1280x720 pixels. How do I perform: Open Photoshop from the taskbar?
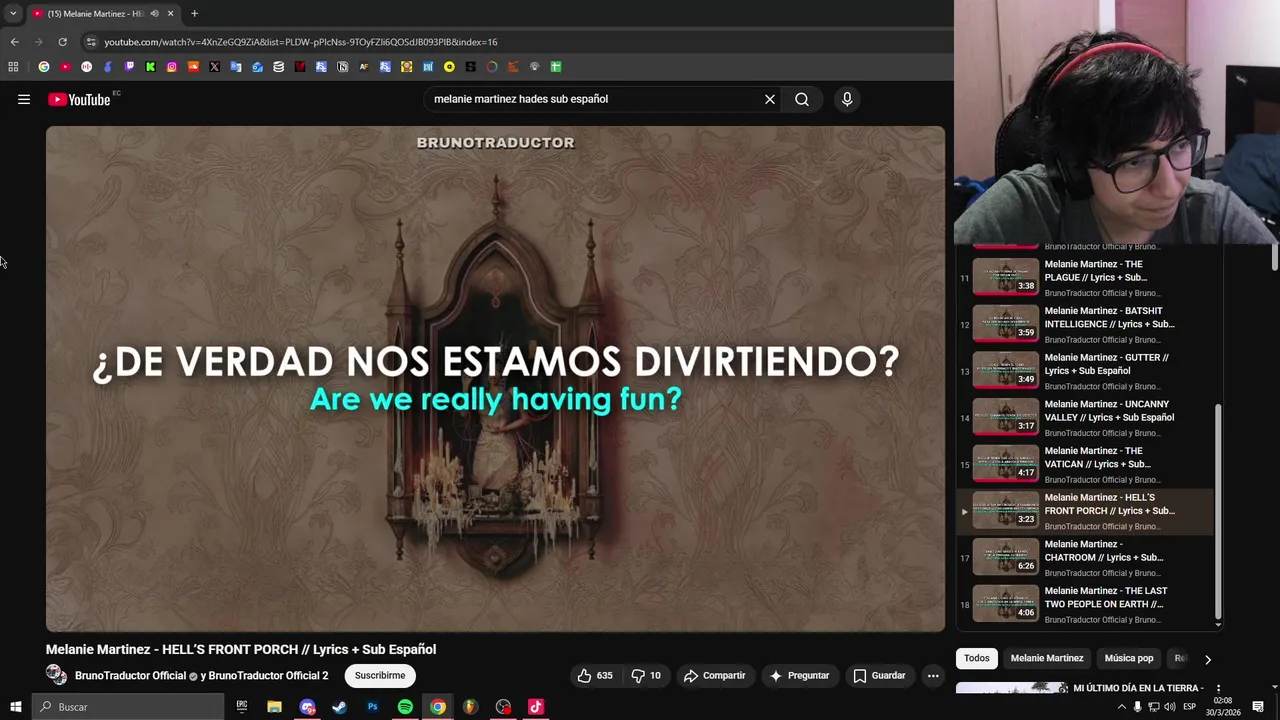pos(372,707)
